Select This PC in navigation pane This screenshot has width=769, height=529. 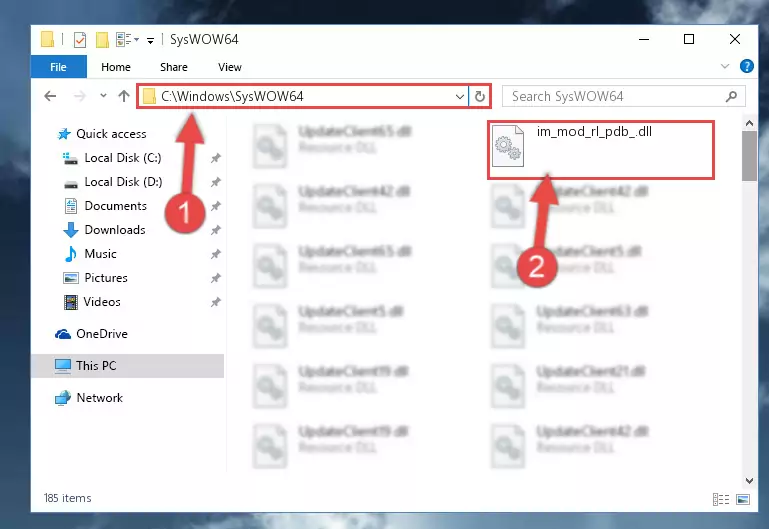tap(128, 366)
